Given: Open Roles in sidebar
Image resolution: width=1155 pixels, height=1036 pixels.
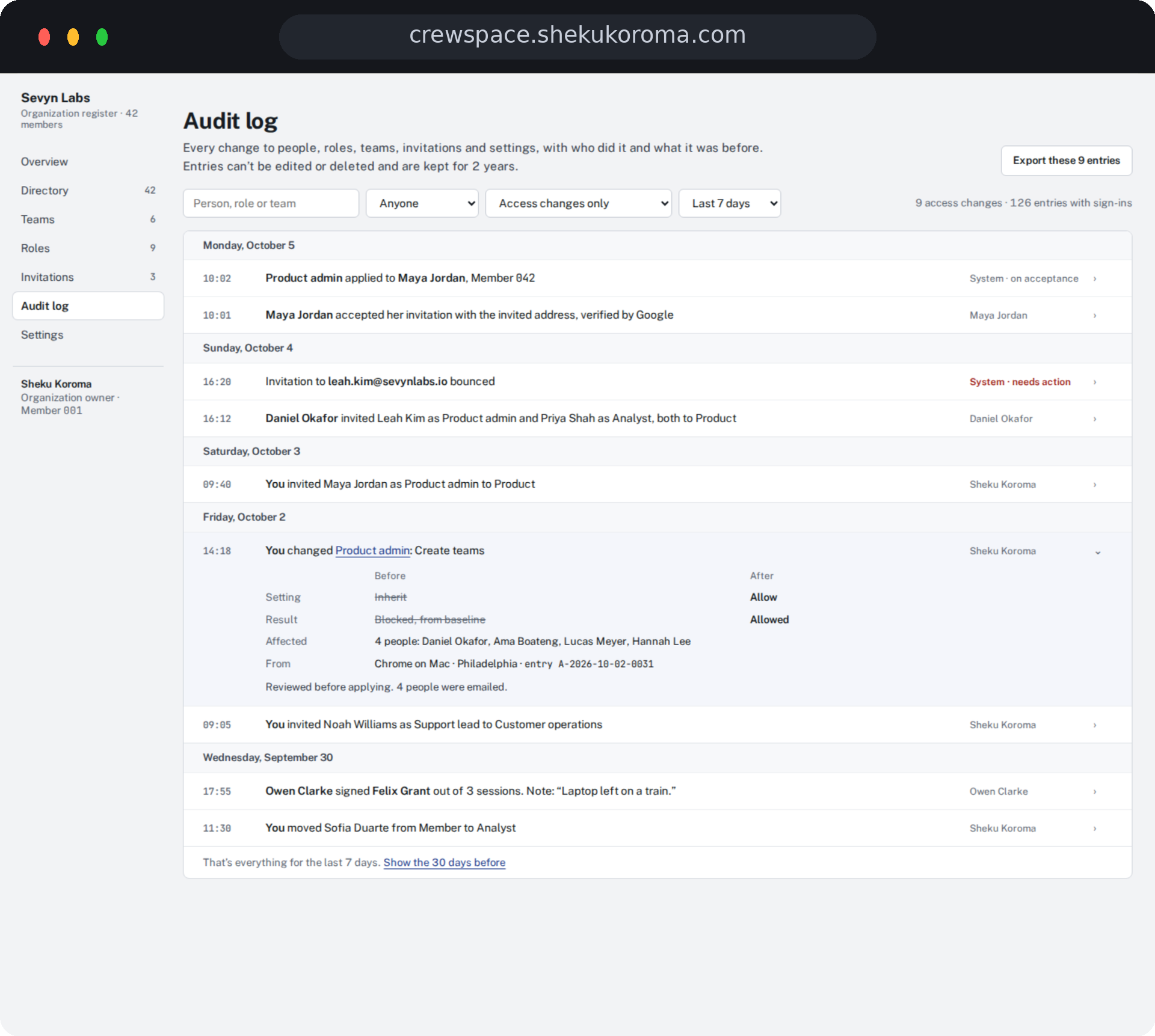Looking at the screenshot, I should click(x=88, y=248).
